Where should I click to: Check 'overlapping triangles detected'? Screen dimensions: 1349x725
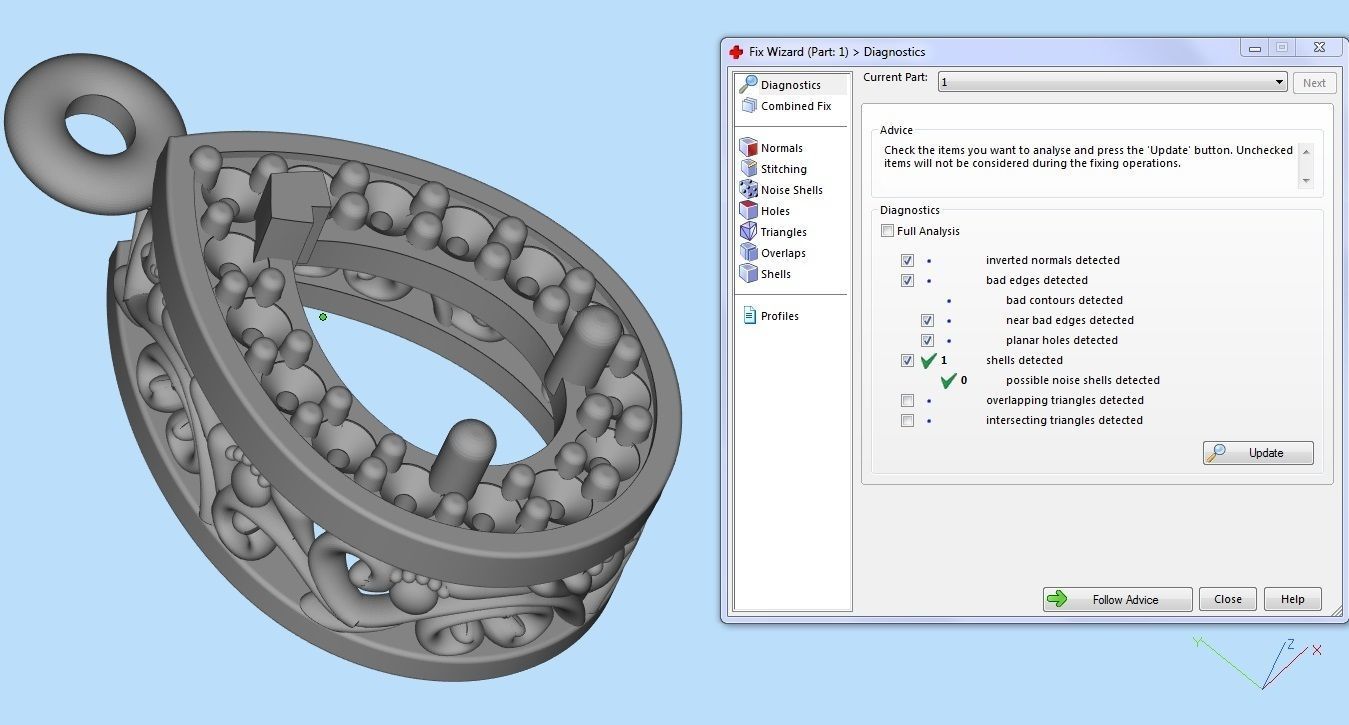click(x=907, y=400)
